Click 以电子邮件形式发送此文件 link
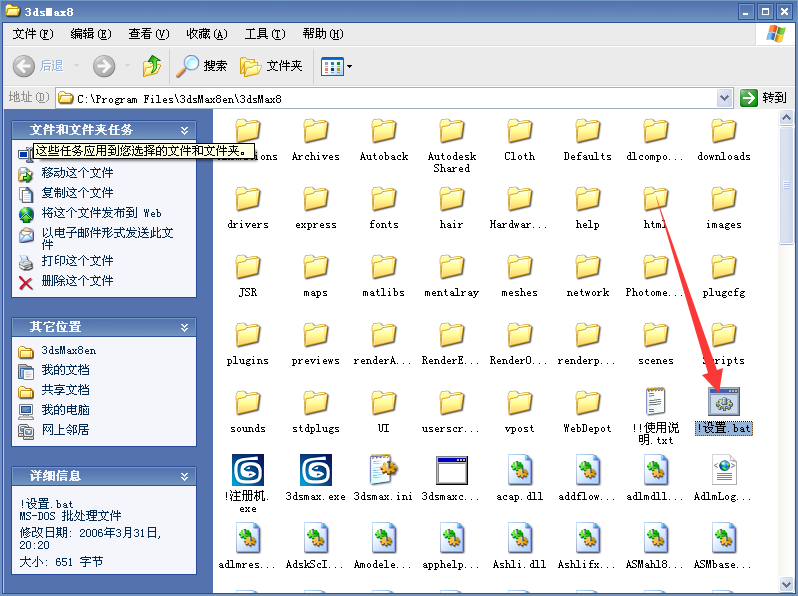This screenshot has width=798, height=596. pyautogui.click(x=107, y=238)
